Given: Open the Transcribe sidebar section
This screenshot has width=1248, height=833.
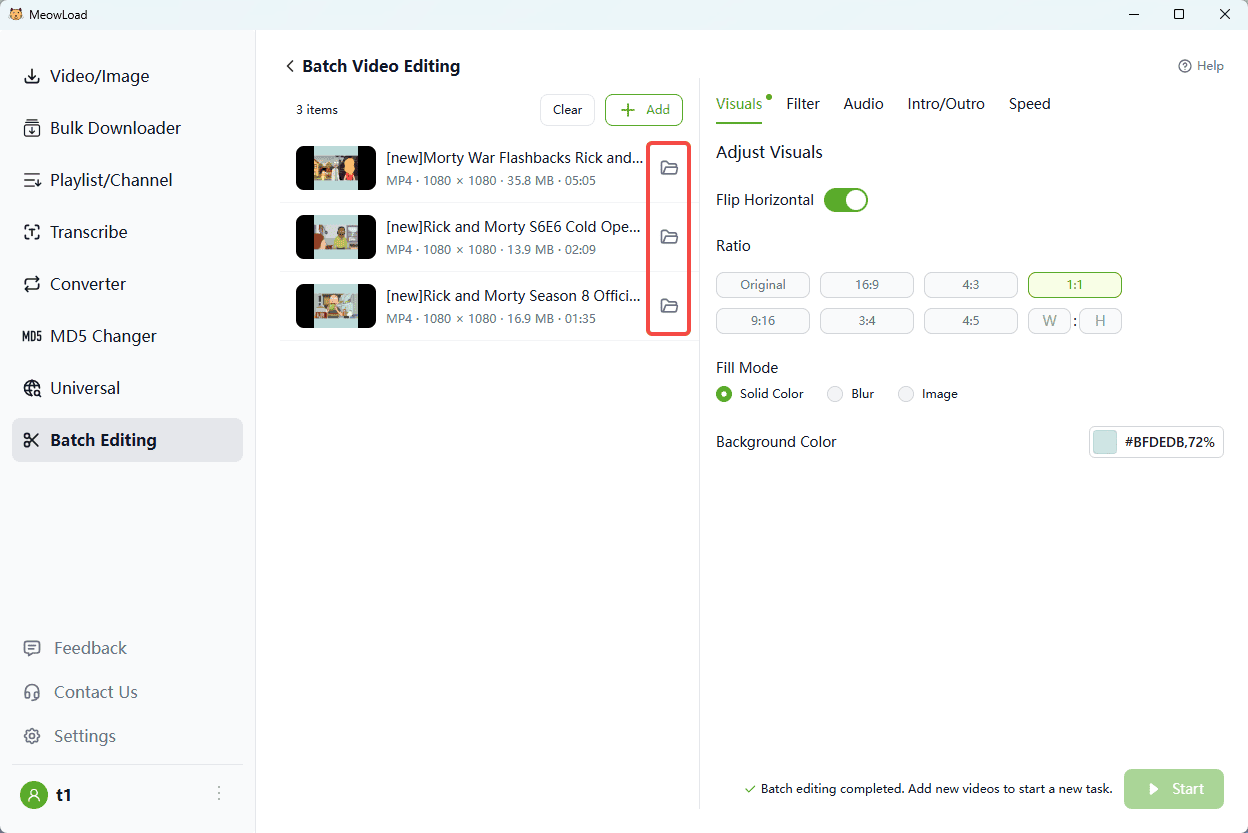Looking at the screenshot, I should 88,232.
